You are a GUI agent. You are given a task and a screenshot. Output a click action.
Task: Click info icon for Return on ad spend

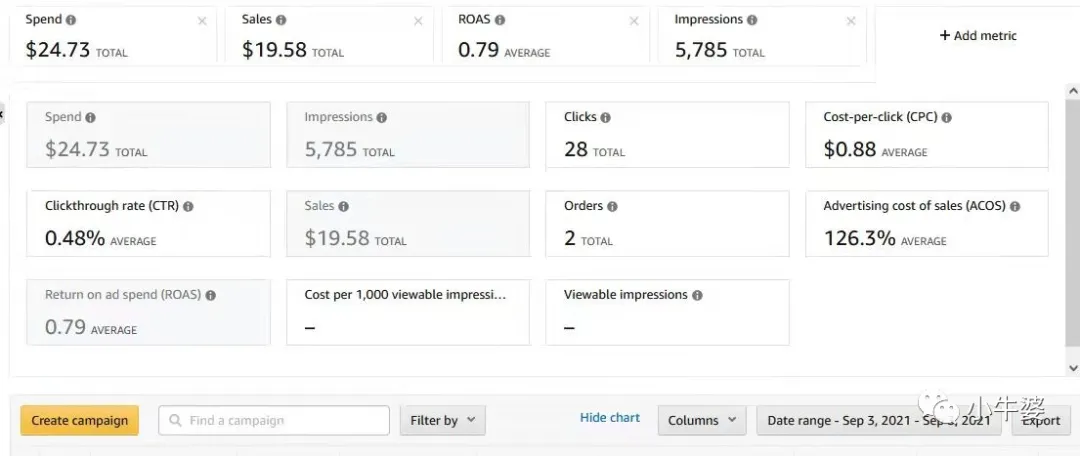point(210,295)
